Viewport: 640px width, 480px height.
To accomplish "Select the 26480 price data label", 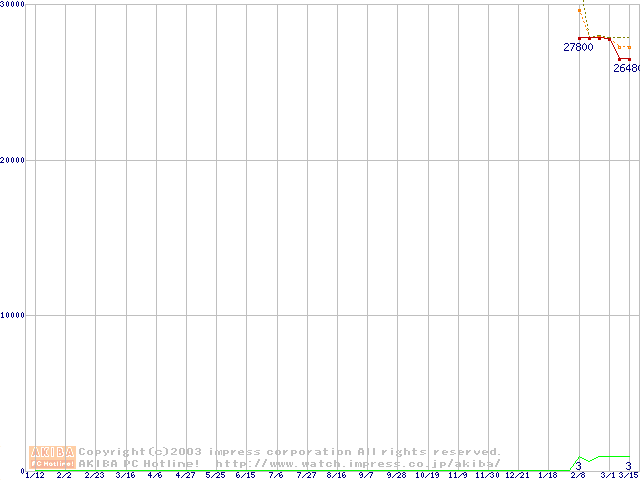I will [626, 69].
